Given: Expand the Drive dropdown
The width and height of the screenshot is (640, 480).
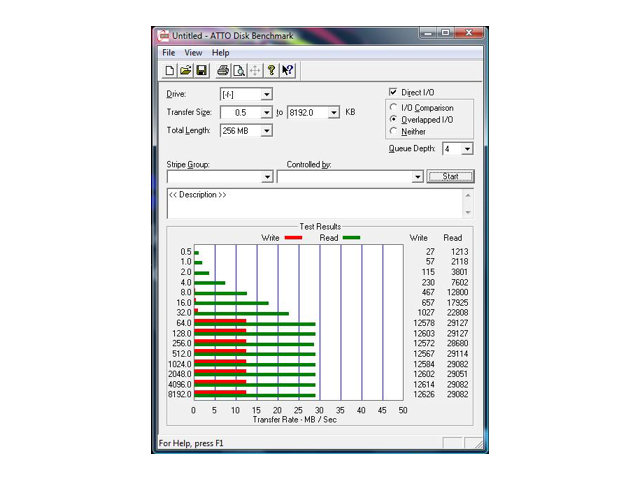Looking at the screenshot, I should pos(266,94).
